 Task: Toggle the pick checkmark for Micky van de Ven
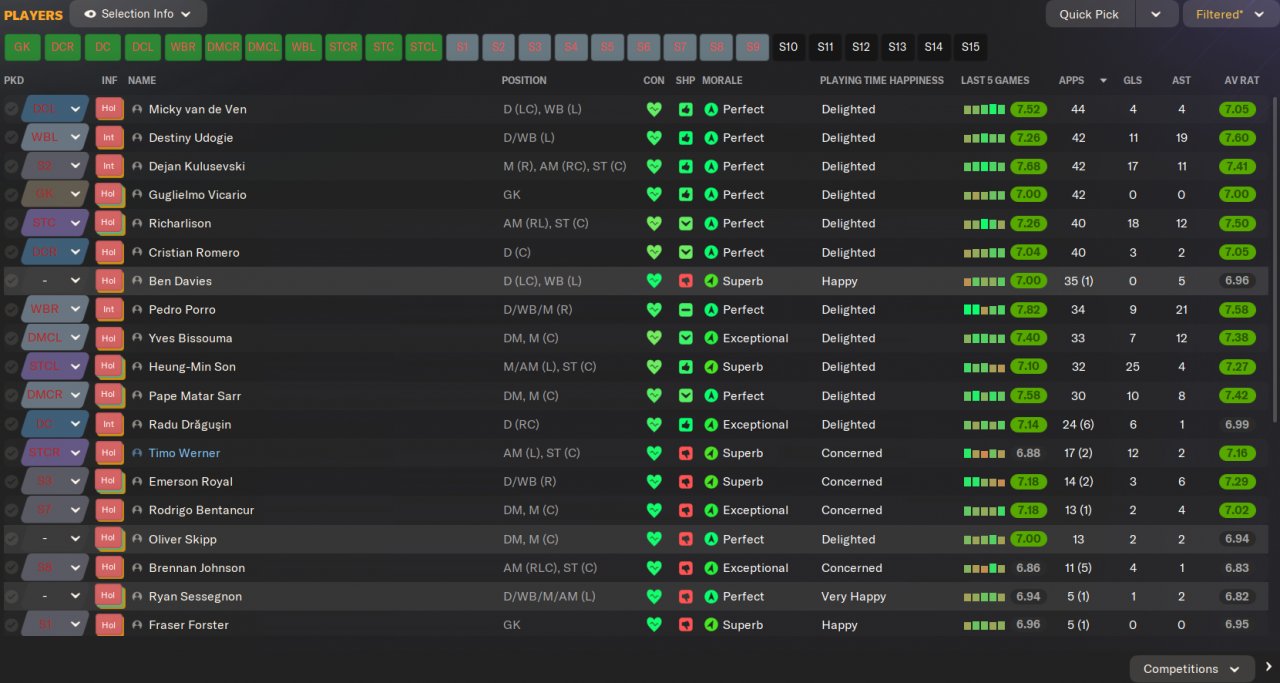(x=11, y=109)
